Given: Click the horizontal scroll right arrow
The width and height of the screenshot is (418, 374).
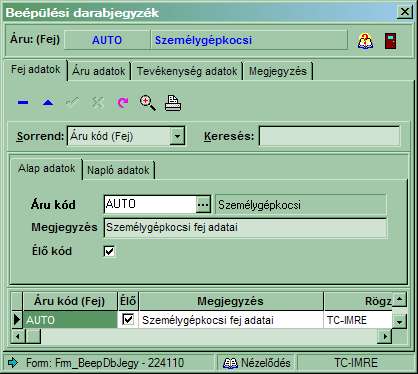Looking at the screenshot, I should pos(385,336).
